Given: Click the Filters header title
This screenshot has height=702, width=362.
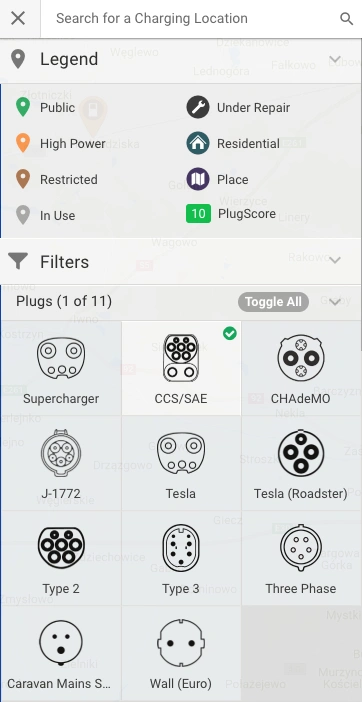Looking at the screenshot, I should tap(64, 261).
